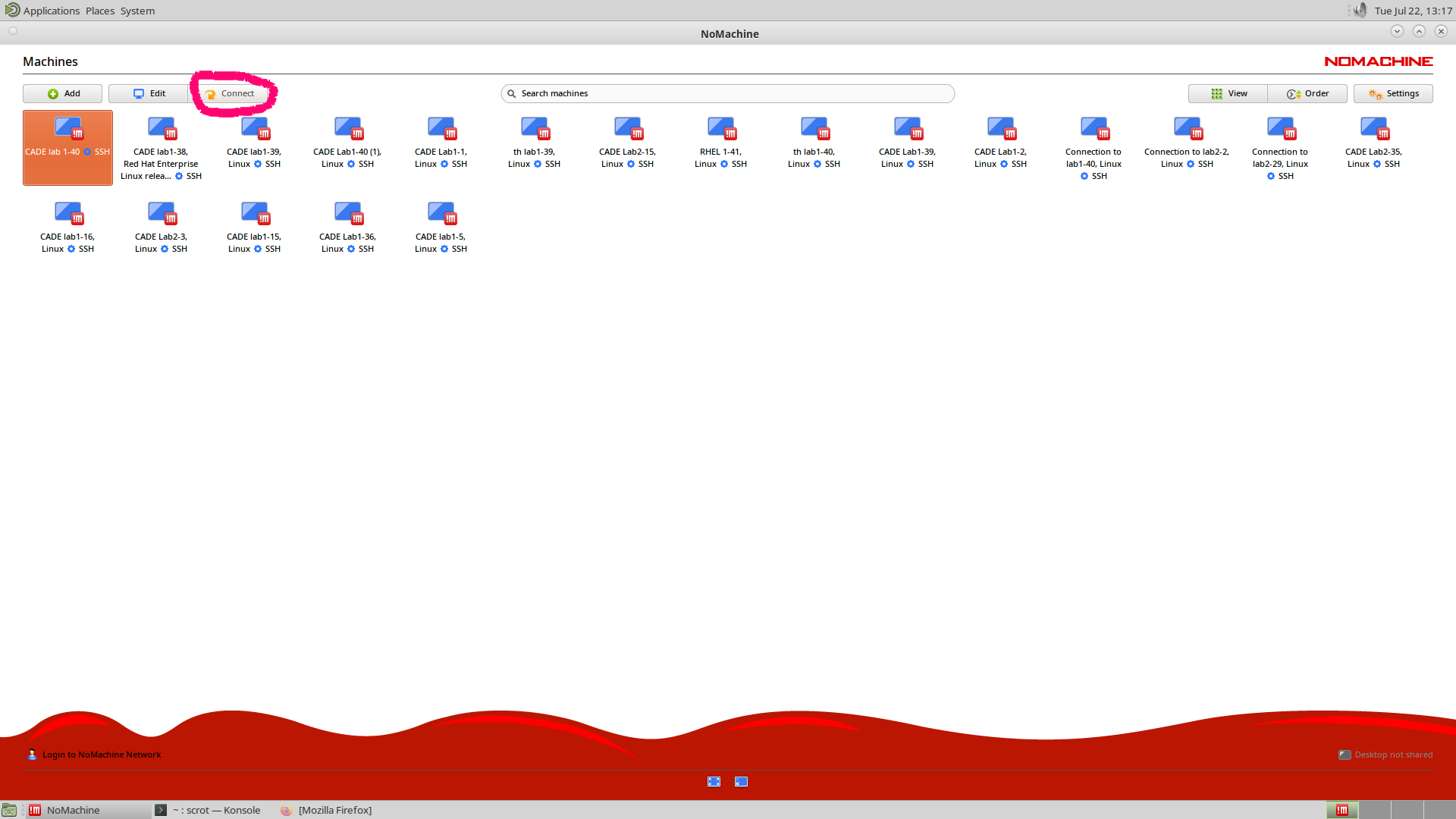Click the NoMachine tray icon

click(1341, 810)
